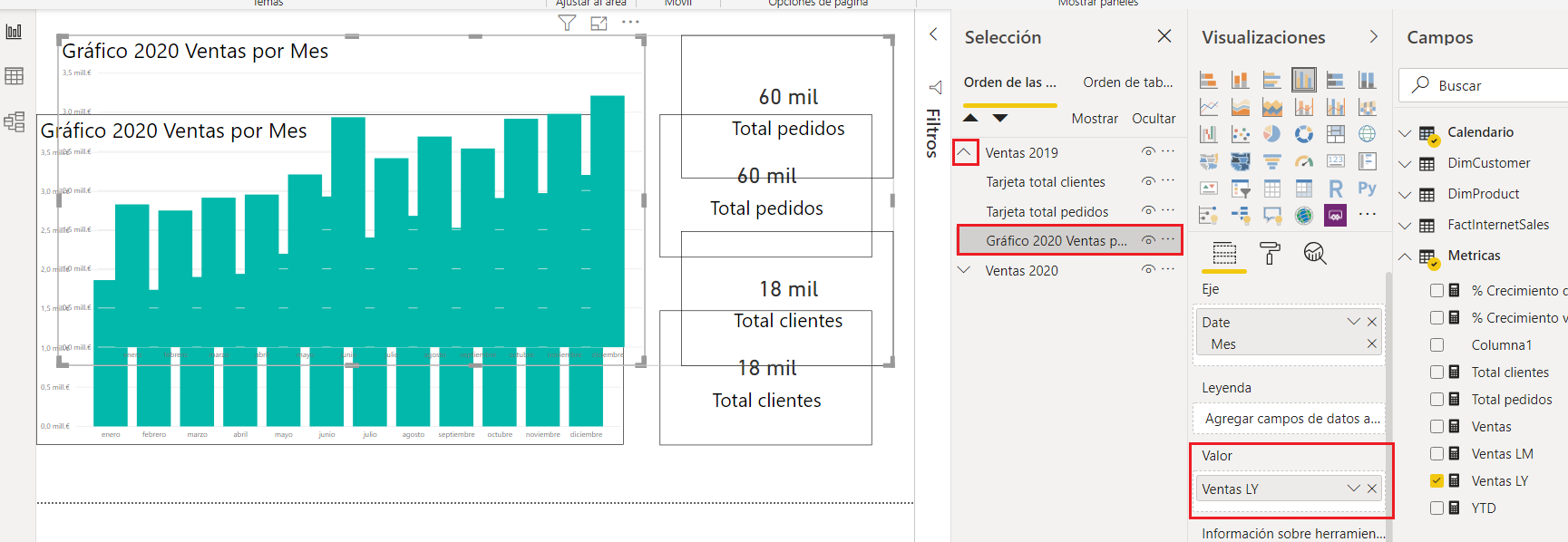Select the card (123) visualization
Image resolution: width=1568 pixels, height=542 pixels.
tap(1336, 161)
